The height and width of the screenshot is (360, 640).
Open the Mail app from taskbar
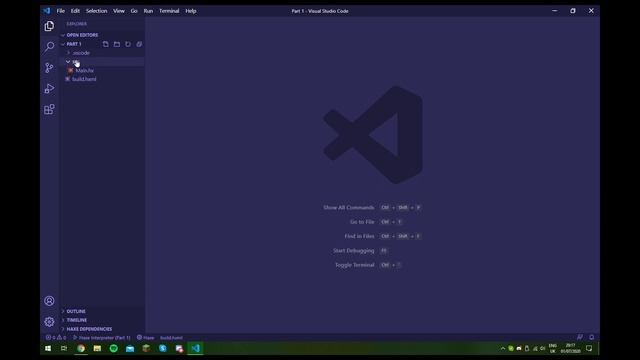pyautogui.click(x=130, y=348)
